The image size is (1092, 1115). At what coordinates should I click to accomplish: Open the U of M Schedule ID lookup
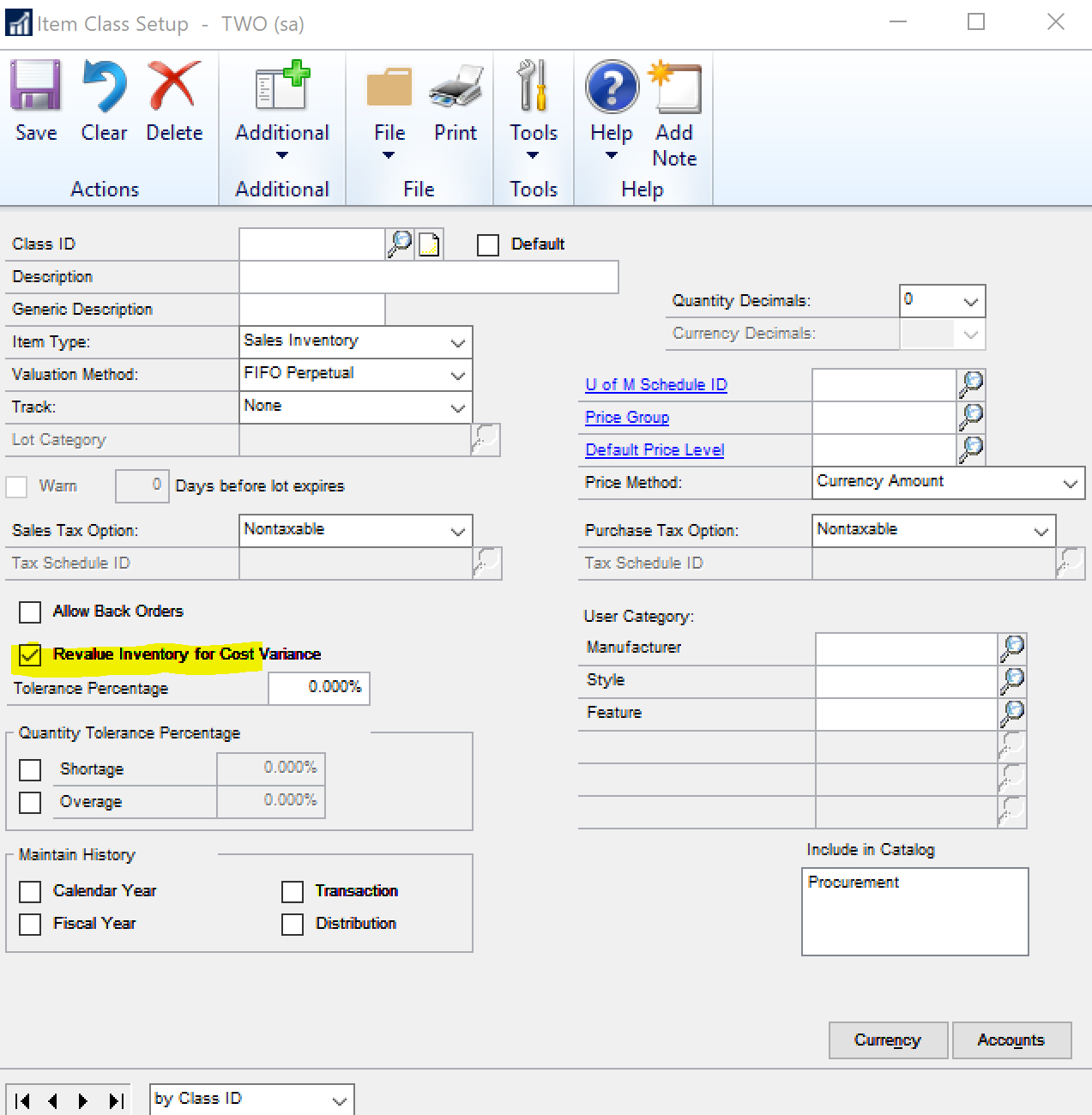click(x=971, y=385)
